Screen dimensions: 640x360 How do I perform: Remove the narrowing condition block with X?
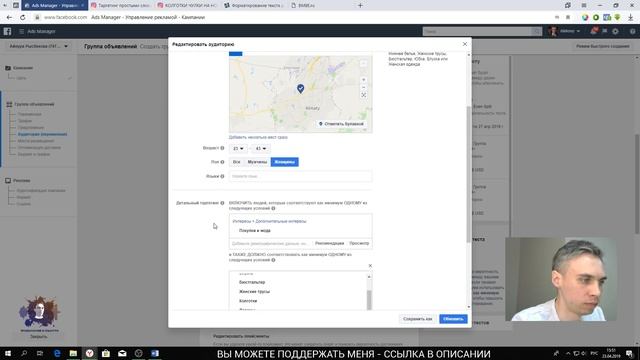(x=370, y=266)
